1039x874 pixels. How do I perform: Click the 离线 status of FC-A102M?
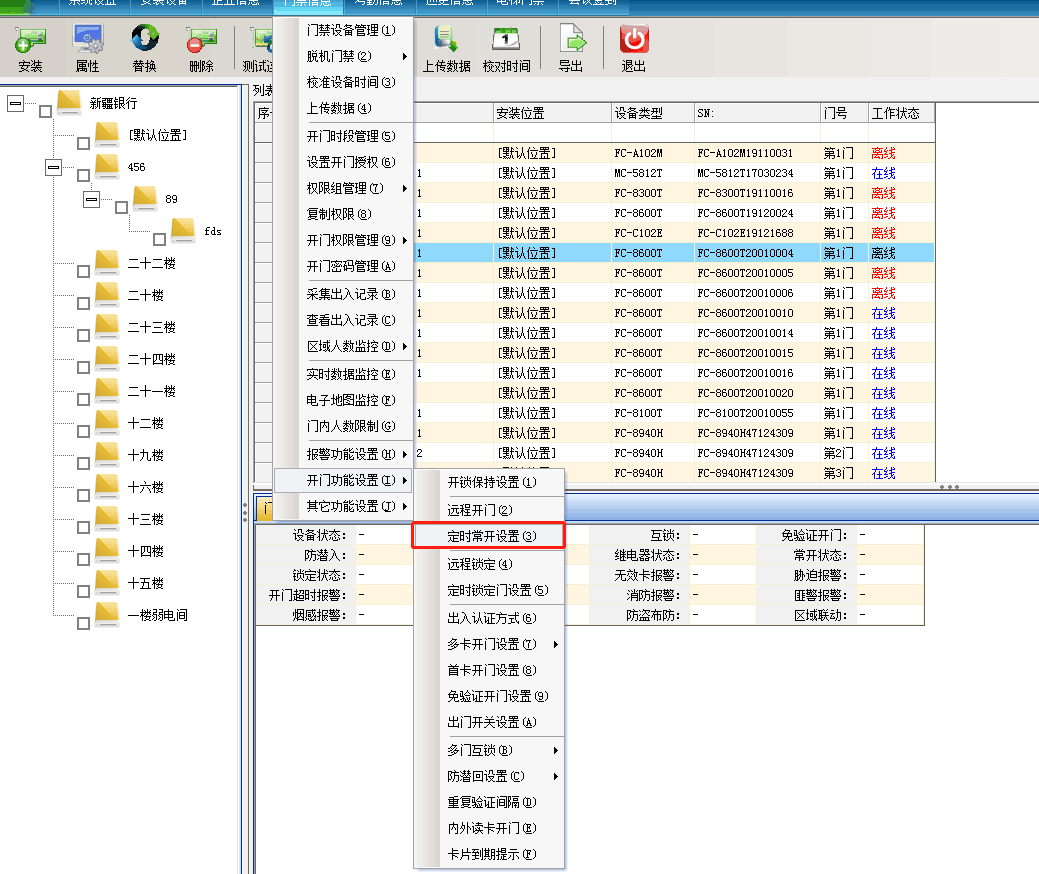pyautogui.click(x=883, y=153)
